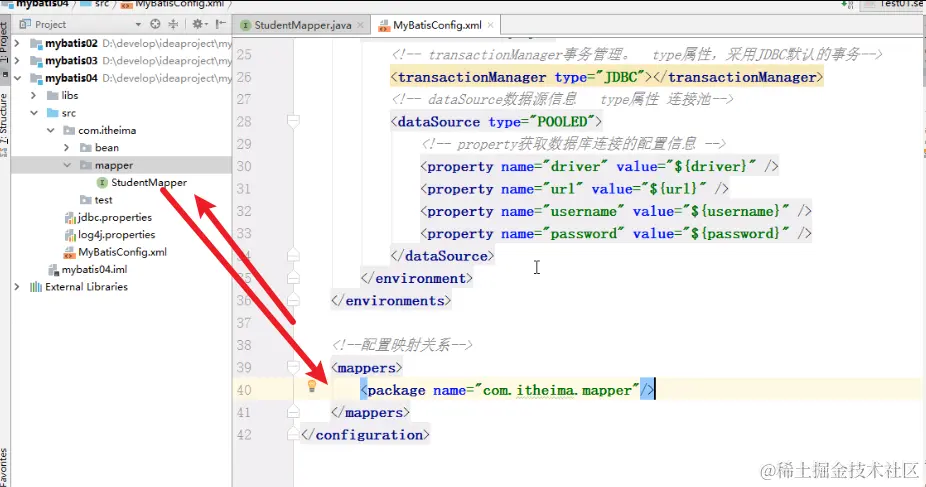
Task: Click fold marker at closing environments line 36
Action: (x=293, y=300)
